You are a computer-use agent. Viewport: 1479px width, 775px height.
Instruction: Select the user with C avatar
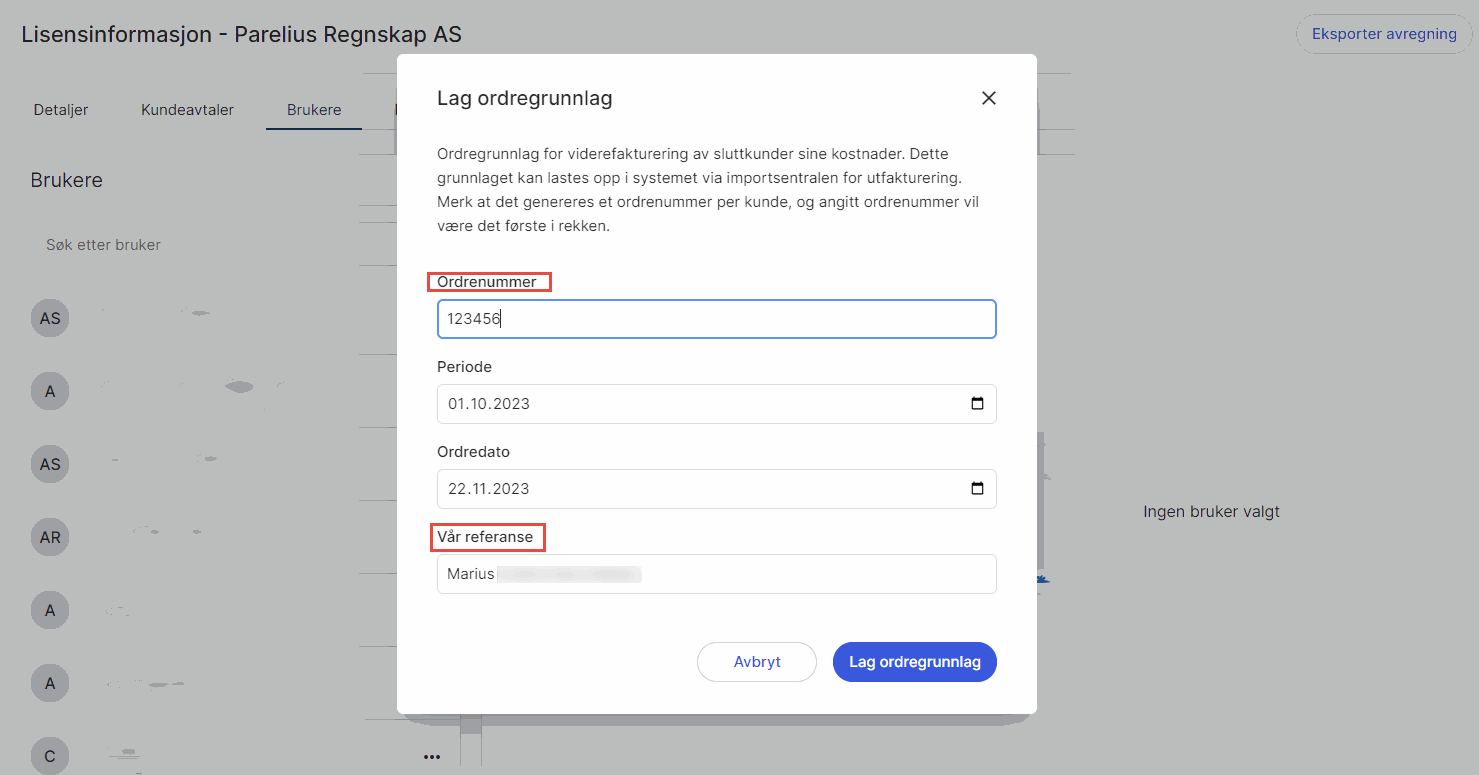[50, 756]
